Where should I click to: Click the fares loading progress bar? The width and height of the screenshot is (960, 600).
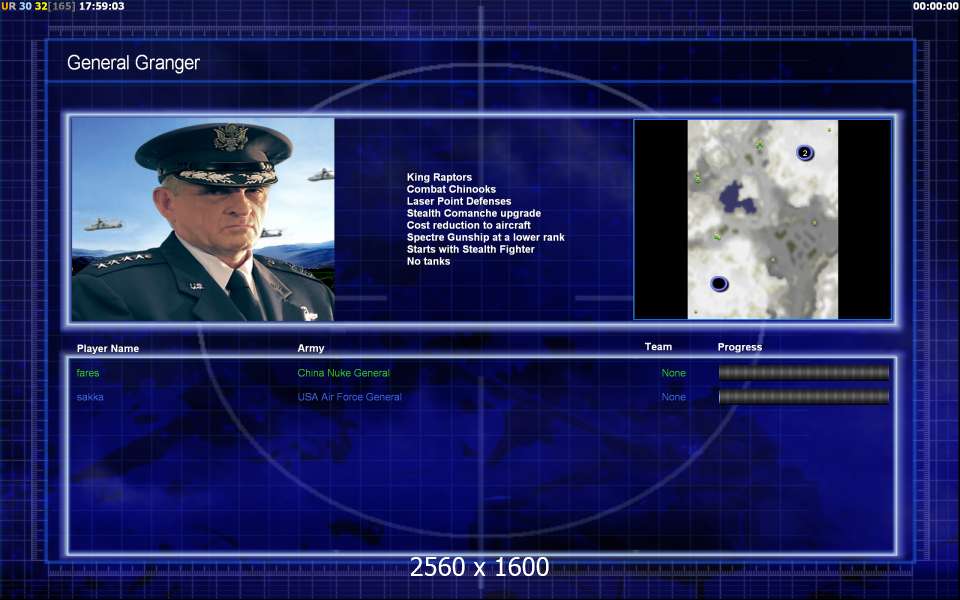point(803,373)
